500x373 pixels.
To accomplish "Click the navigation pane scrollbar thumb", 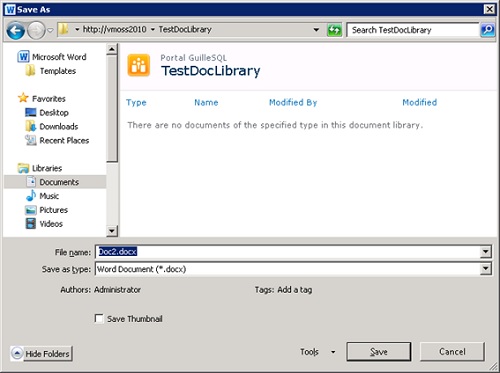I will tap(112, 109).
